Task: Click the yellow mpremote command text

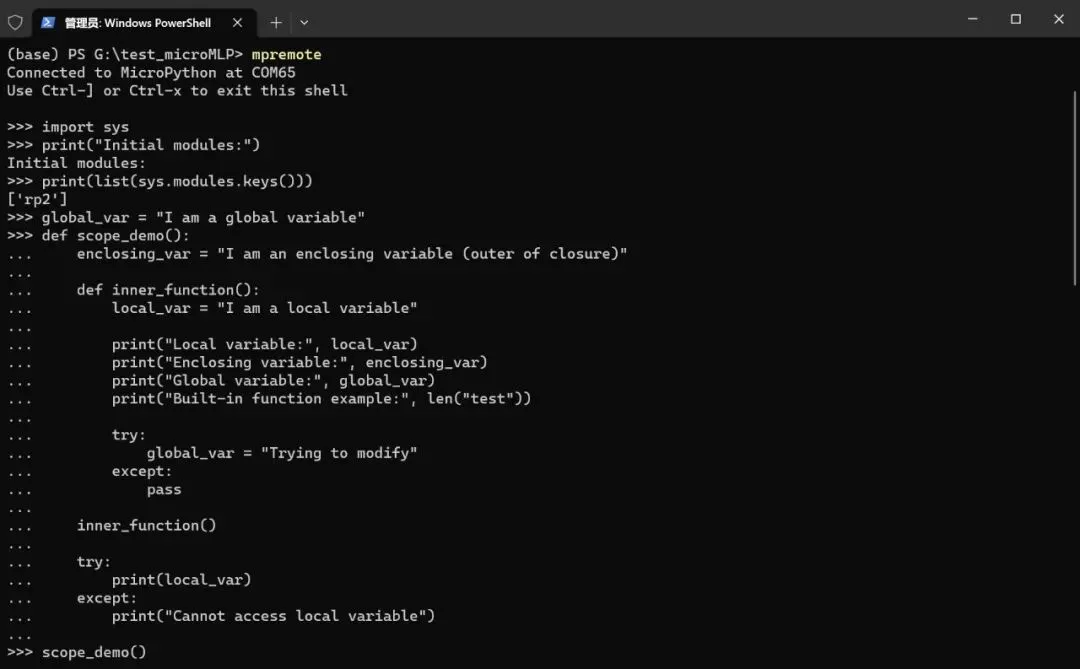Action: (286, 54)
